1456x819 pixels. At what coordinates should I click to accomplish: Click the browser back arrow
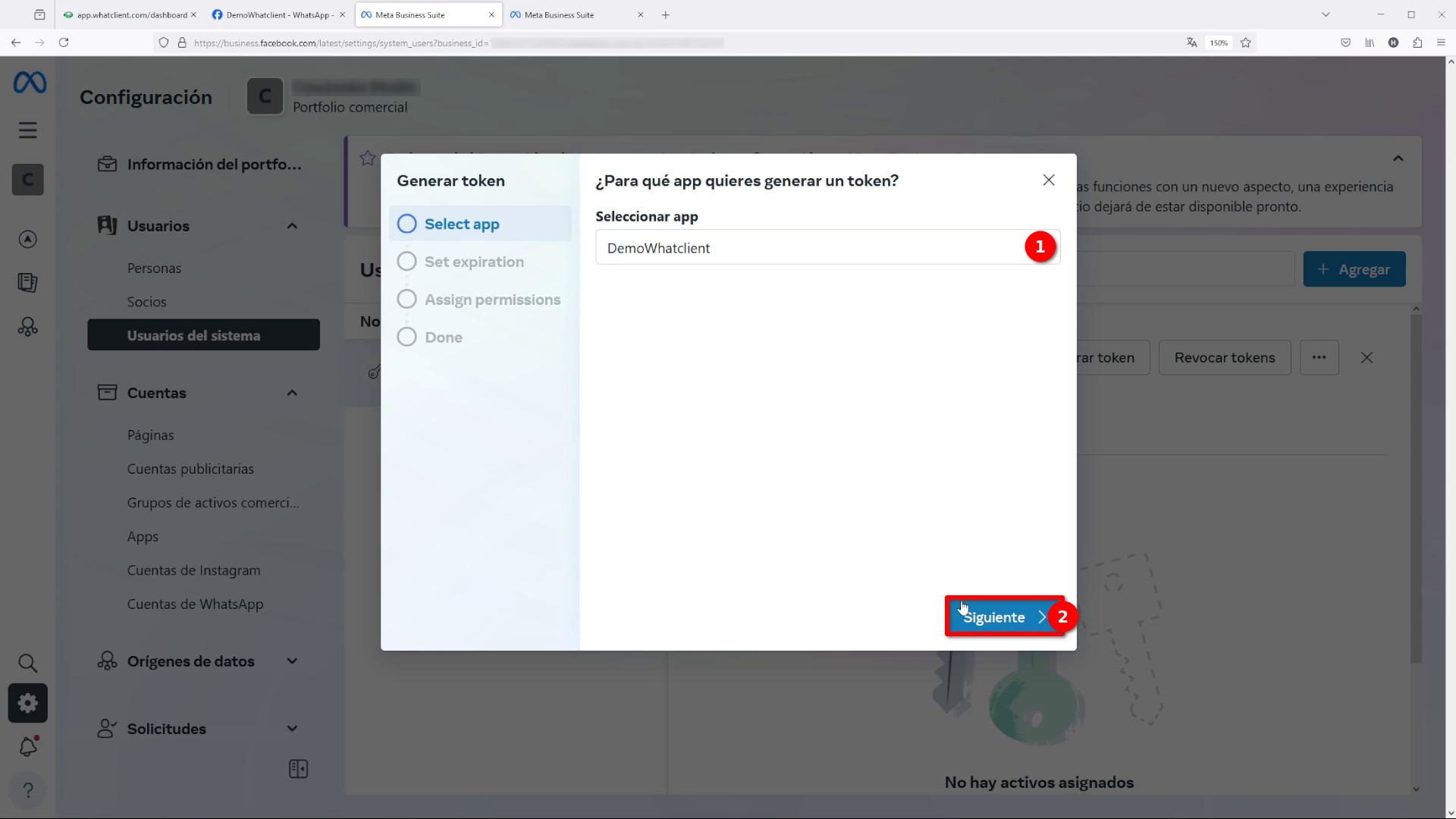16,42
